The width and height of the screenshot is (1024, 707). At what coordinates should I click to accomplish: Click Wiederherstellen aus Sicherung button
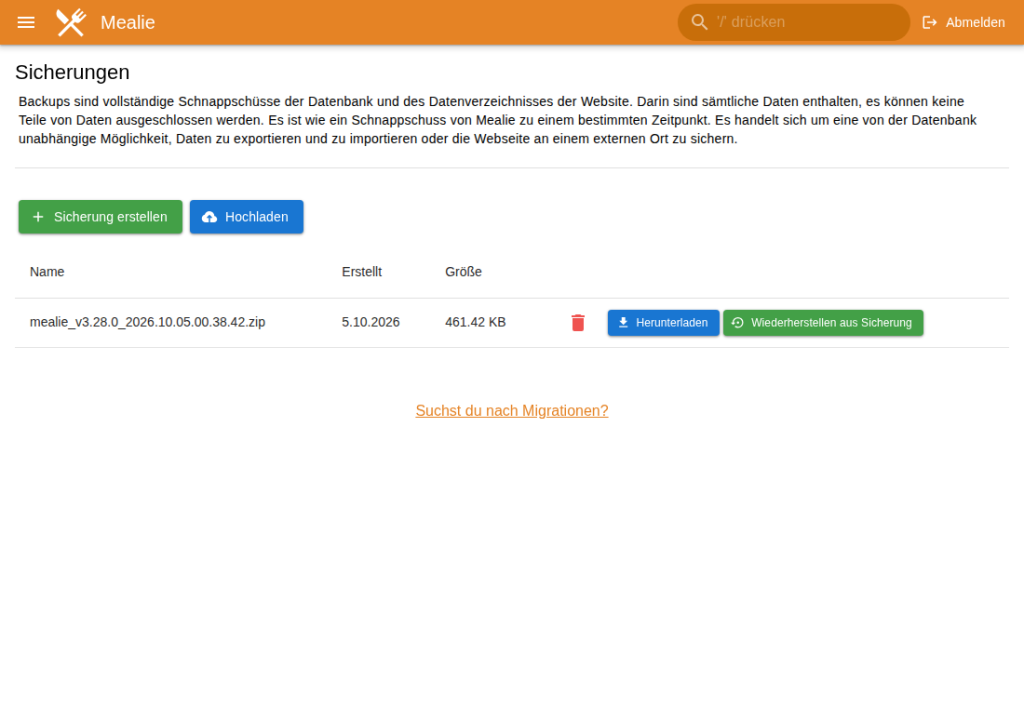click(x=823, y=323)
